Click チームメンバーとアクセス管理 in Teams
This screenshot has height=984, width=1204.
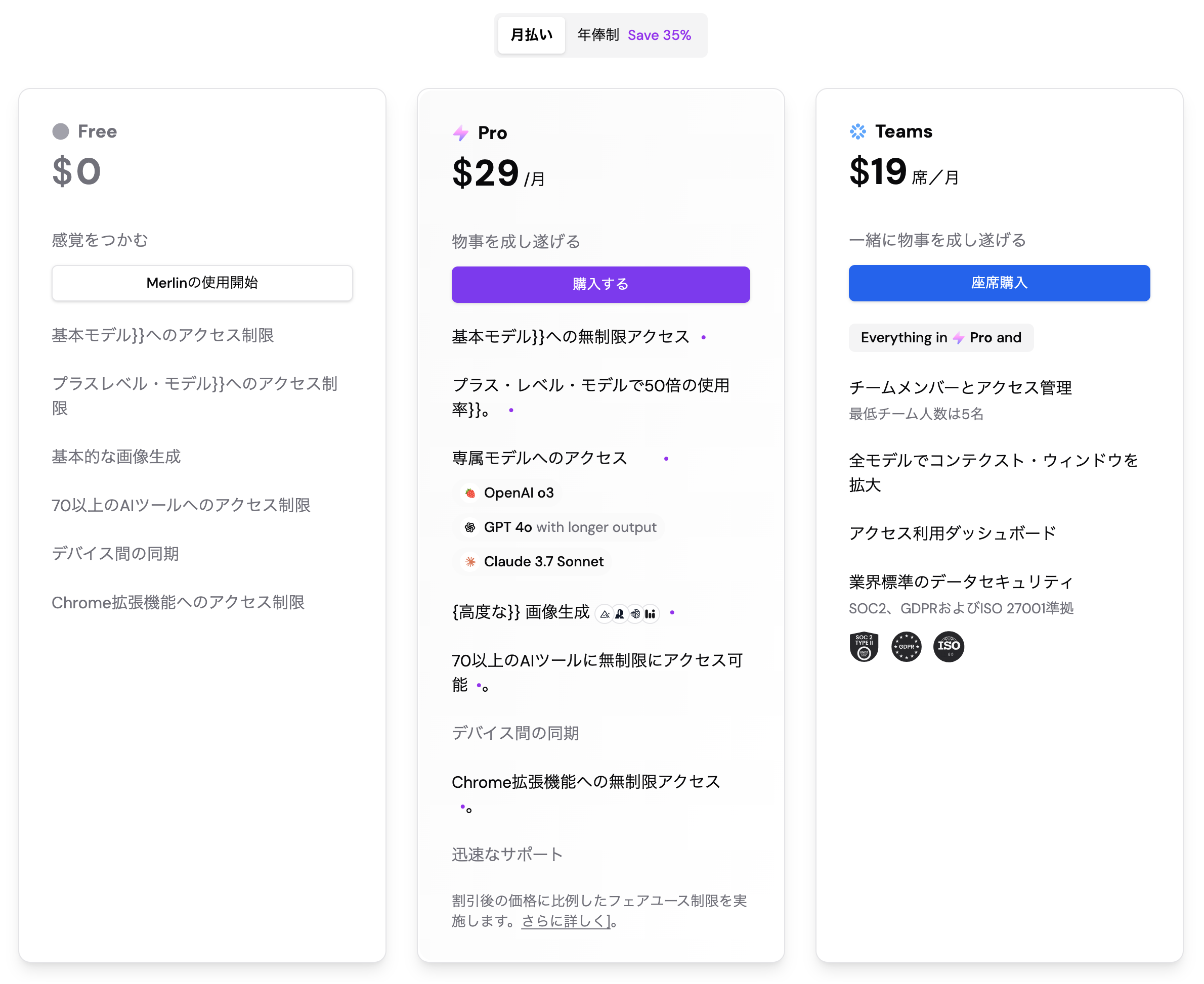(x=961, y=388)
